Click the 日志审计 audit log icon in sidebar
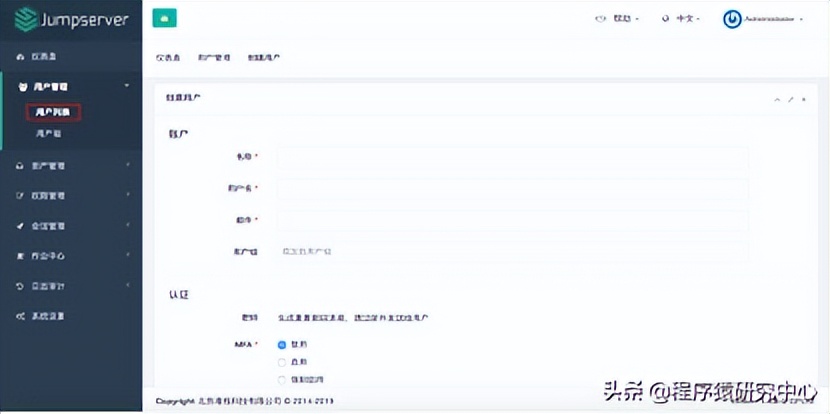 20,286
